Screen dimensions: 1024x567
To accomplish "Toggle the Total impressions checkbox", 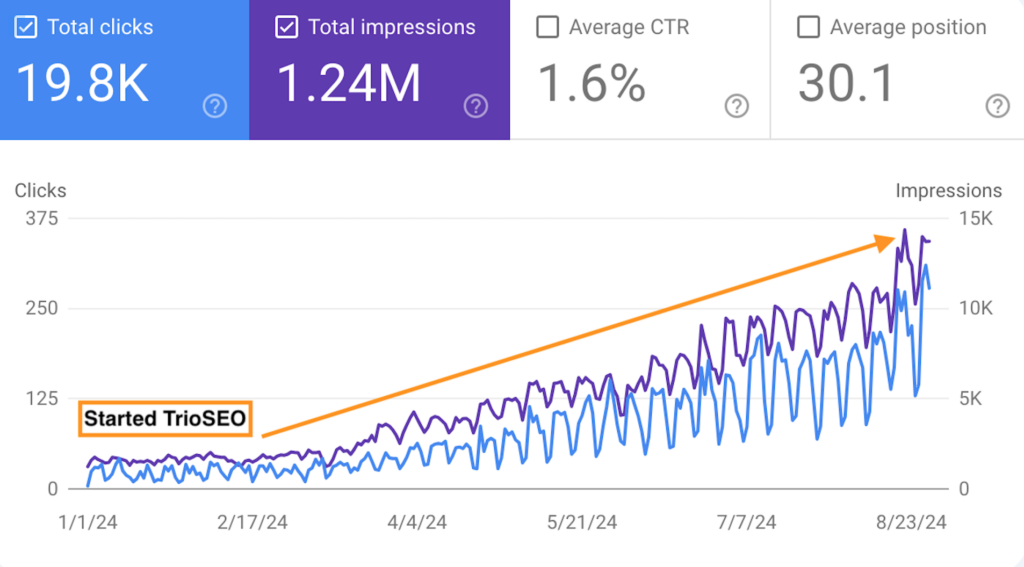I will pos(287,27).
